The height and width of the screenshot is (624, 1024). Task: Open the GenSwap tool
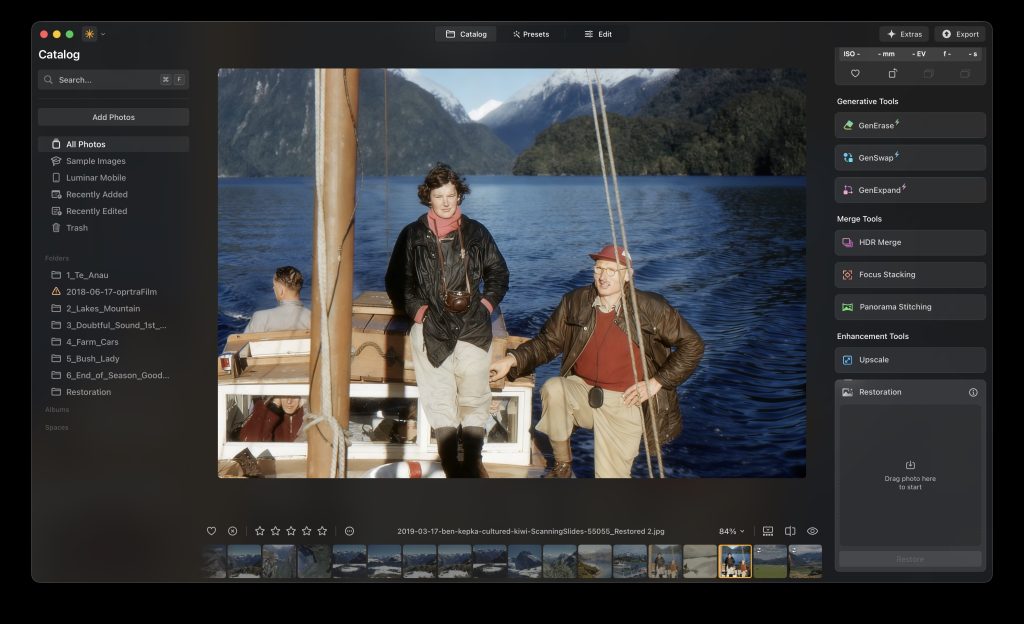point(909,157)
